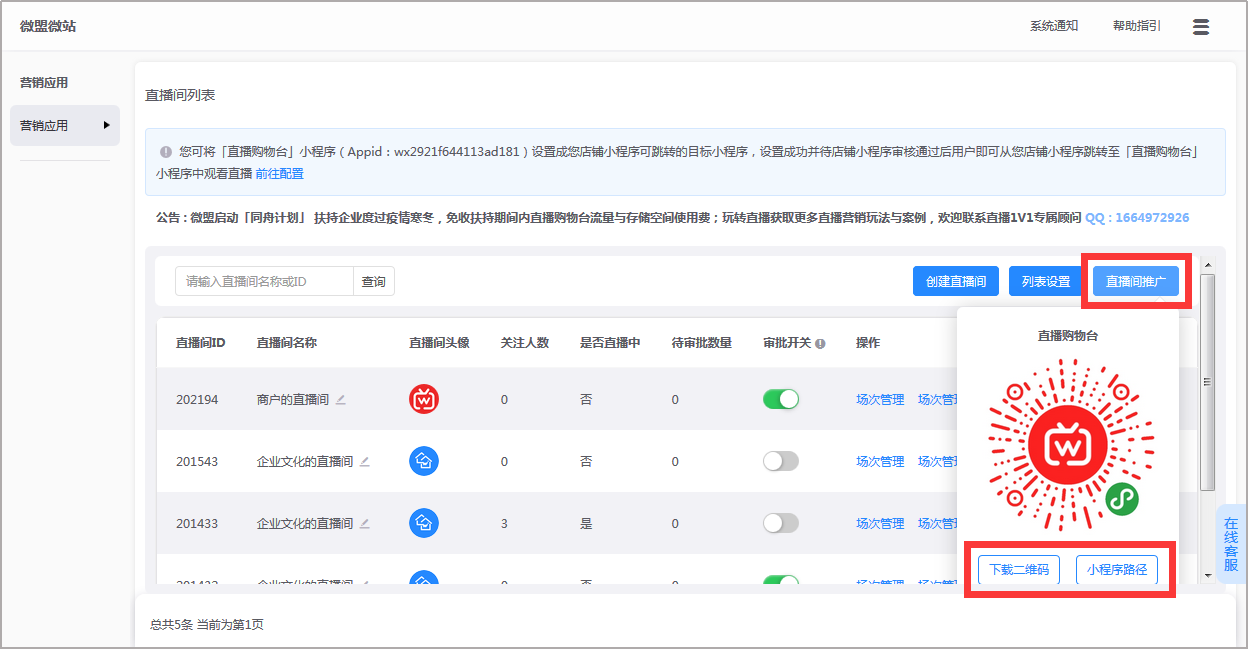Click the blue avatar of room 201433
Image resolution: width=1249 pixels, height=649 pixels.
(x=424, y=523)
